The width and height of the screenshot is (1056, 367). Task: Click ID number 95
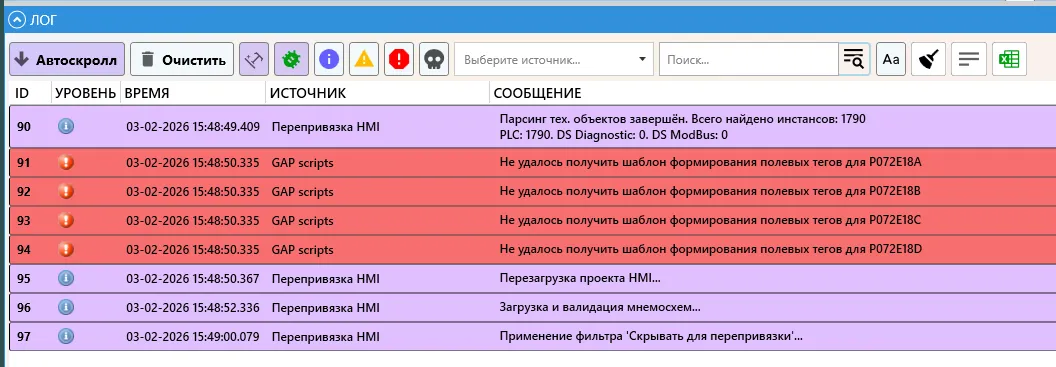24,279
